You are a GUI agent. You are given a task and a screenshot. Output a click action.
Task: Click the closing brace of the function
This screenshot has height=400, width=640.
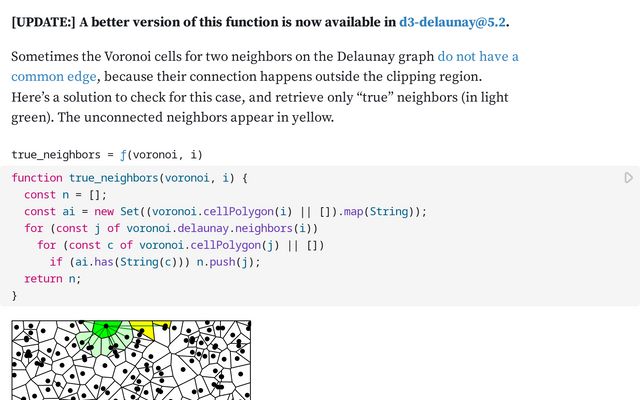click(x=14, y=295)
